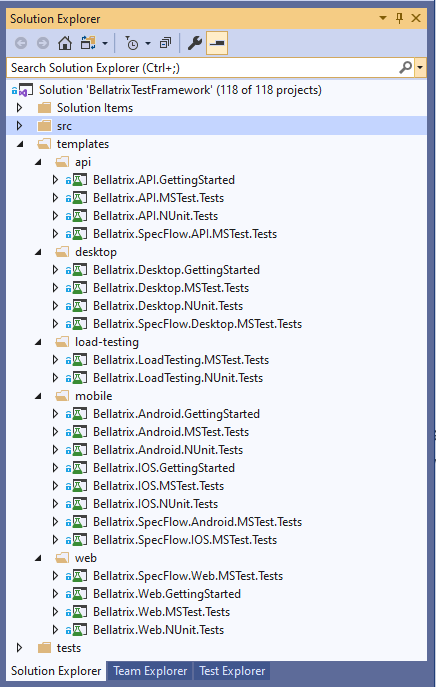Screen dimensions: 436x687
Task: Close the Solution Explorer panel
Action: 416,18
